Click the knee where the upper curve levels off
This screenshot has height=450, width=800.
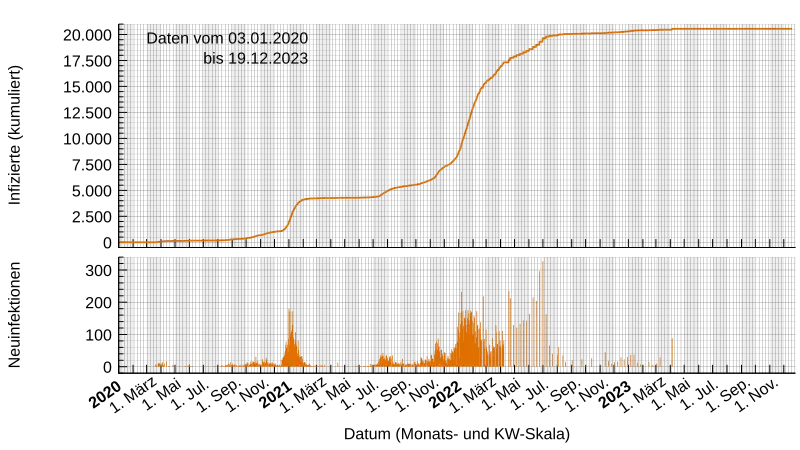tap(547, 37)
